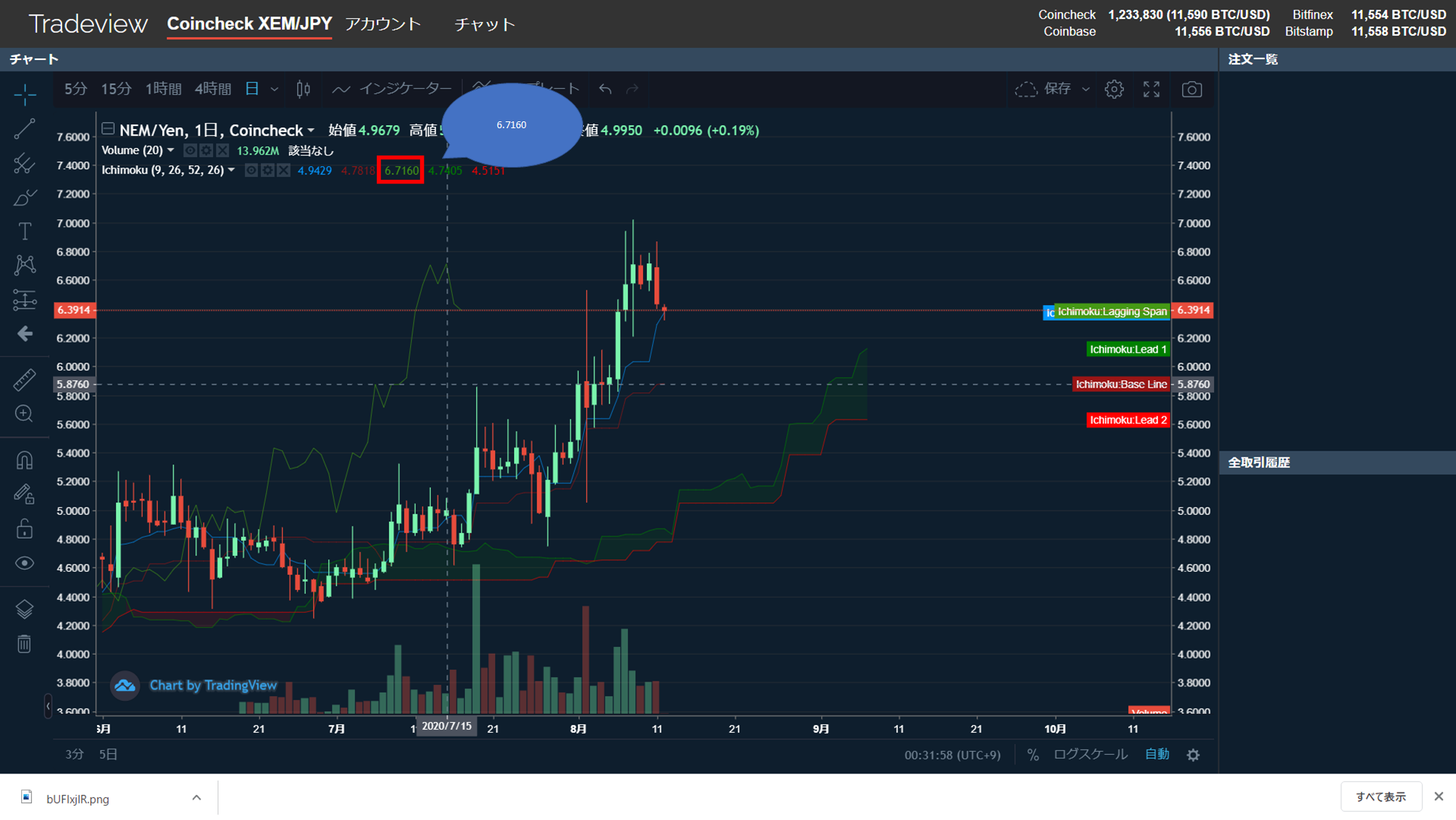Select the XABCD pattern tool

tap(24, 265)
